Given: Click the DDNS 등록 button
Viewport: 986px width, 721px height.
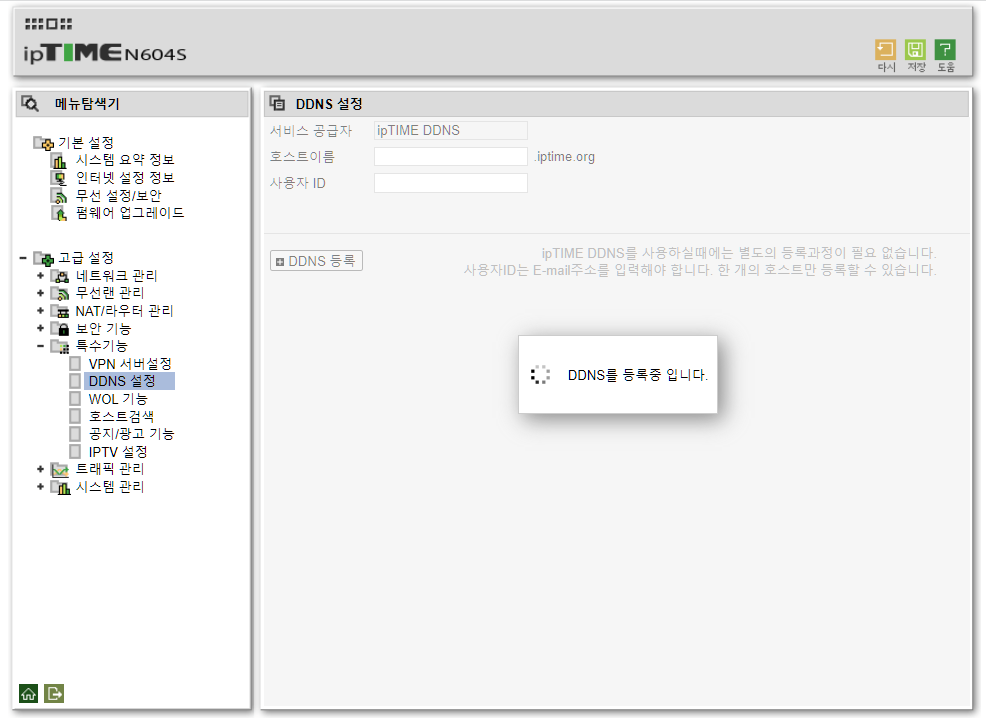Looking at the screenshot, I should pyautogui.click(x=316, y=261).
